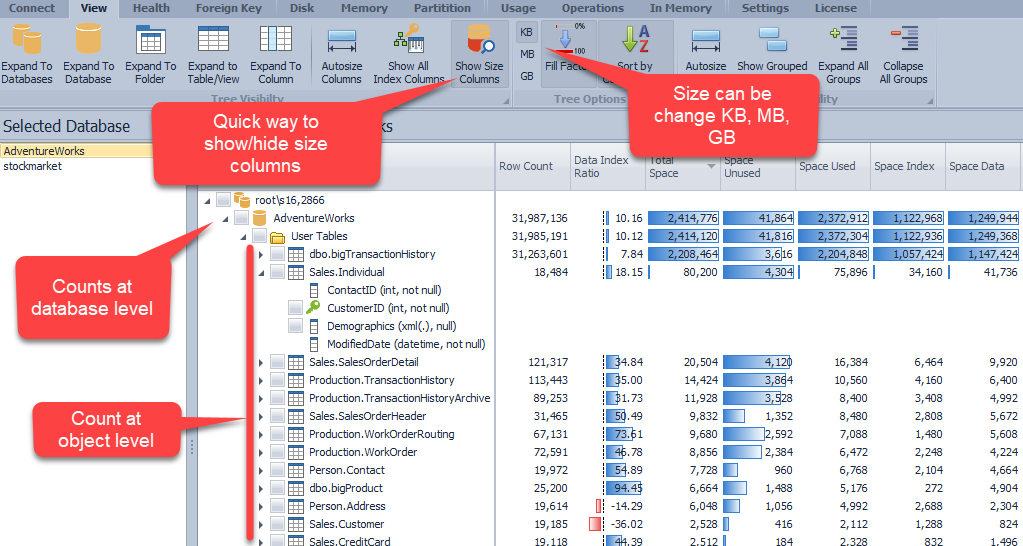
Task: Collapse the User Tables folder
Action: (x=244, y=237)
